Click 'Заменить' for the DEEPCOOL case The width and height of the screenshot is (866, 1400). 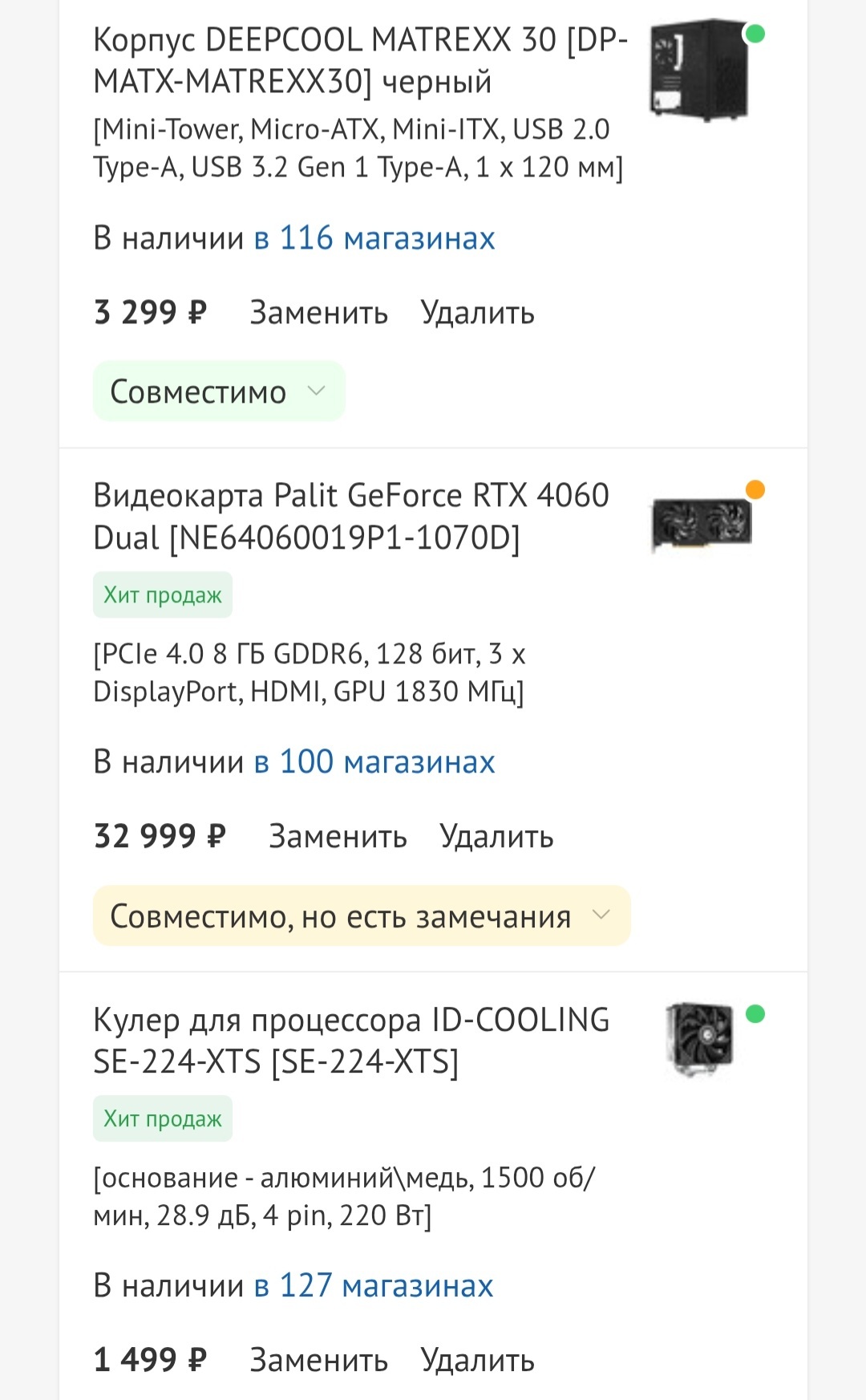pyautogui.click(x=318, y=313)
